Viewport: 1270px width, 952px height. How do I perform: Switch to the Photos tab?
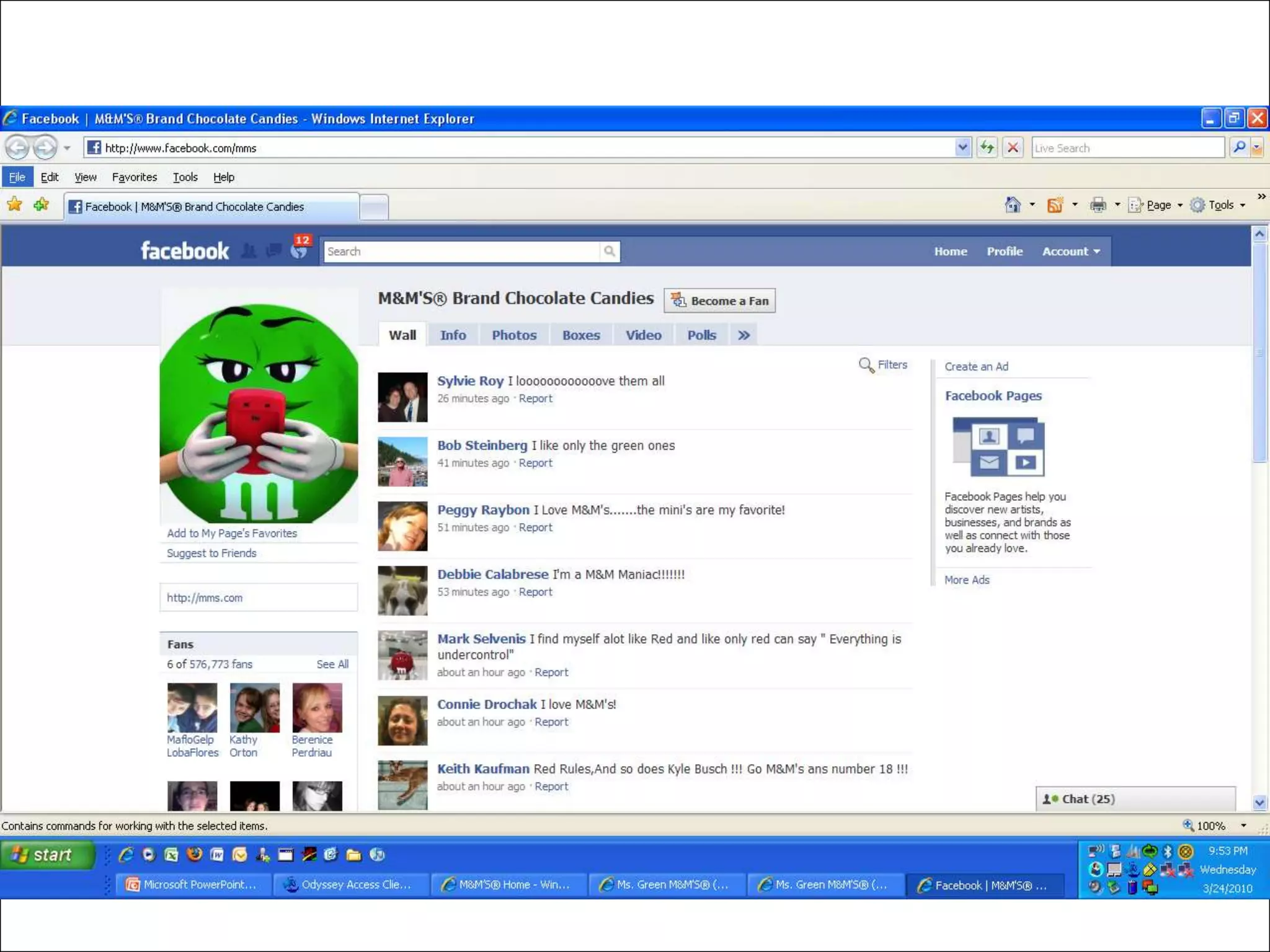[514, 335]
